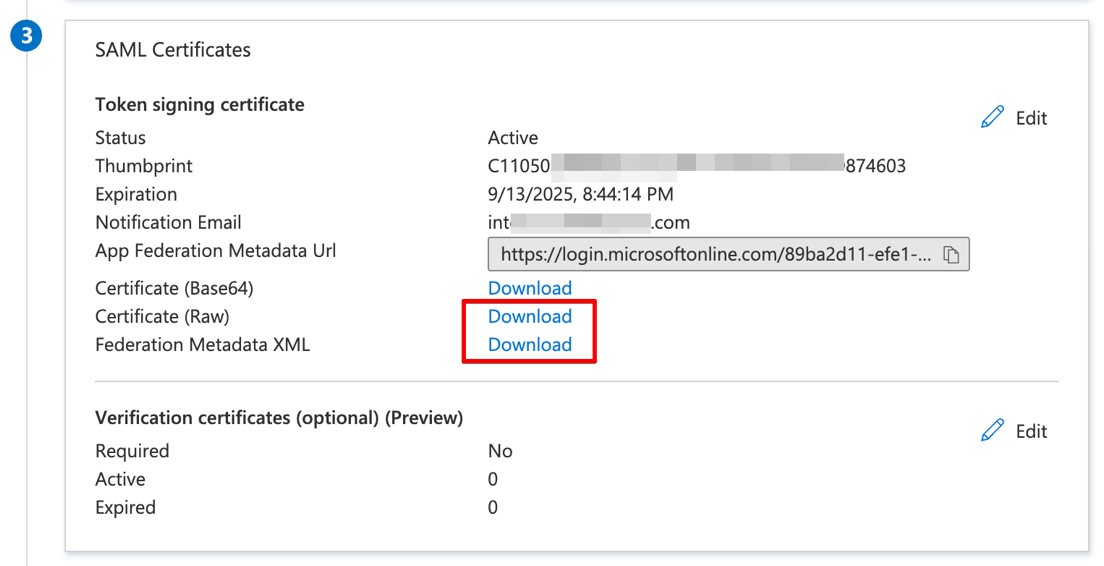Click expiration date 9/13/2025, 8:44:14 PM
Screen dimensions: 1104x566
(581, 194)
